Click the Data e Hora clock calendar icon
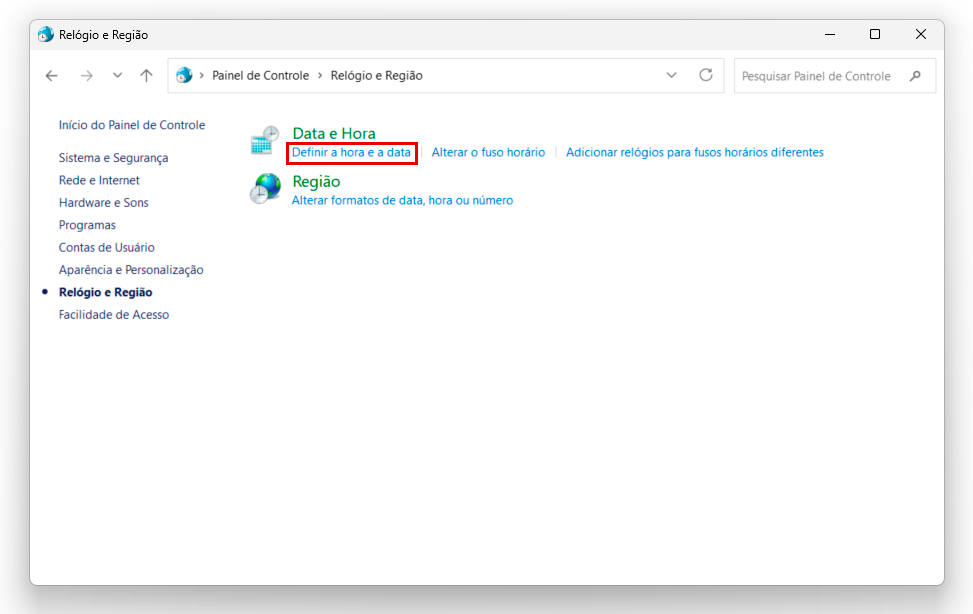Image resolution: width=973 pixels, height=614 pixels. 265,140
